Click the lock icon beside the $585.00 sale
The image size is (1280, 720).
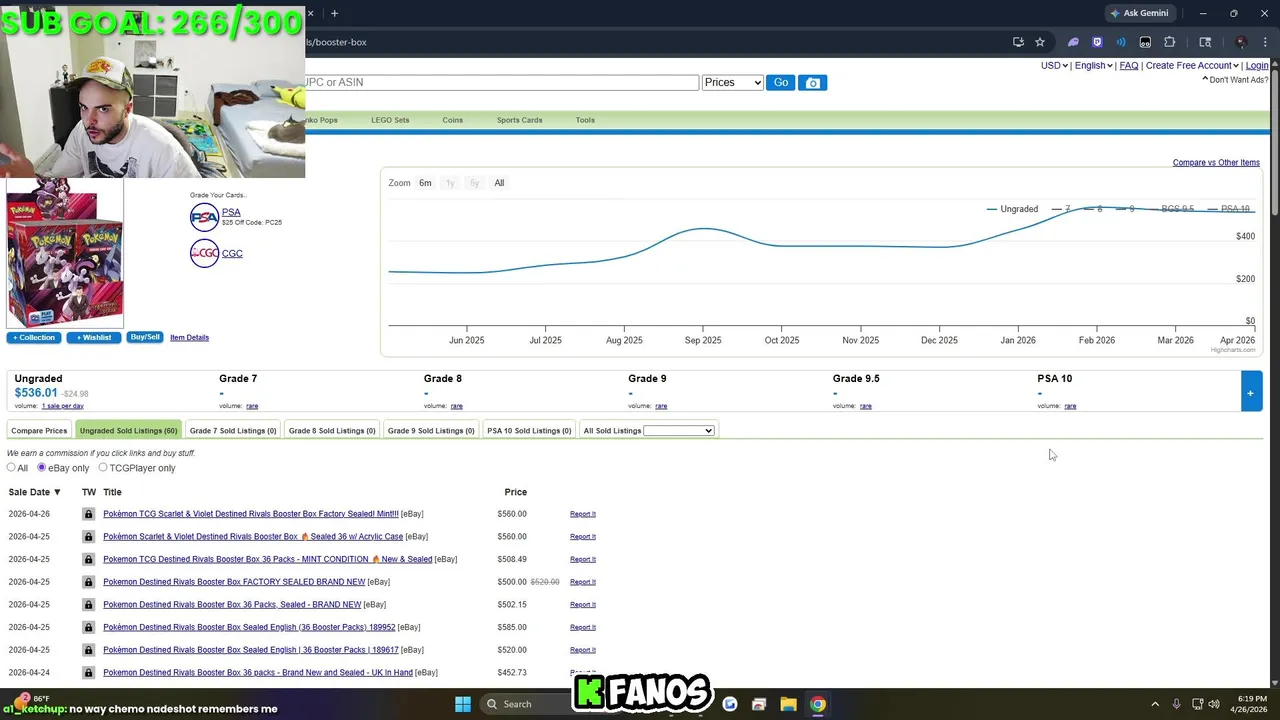pos(88,627)
